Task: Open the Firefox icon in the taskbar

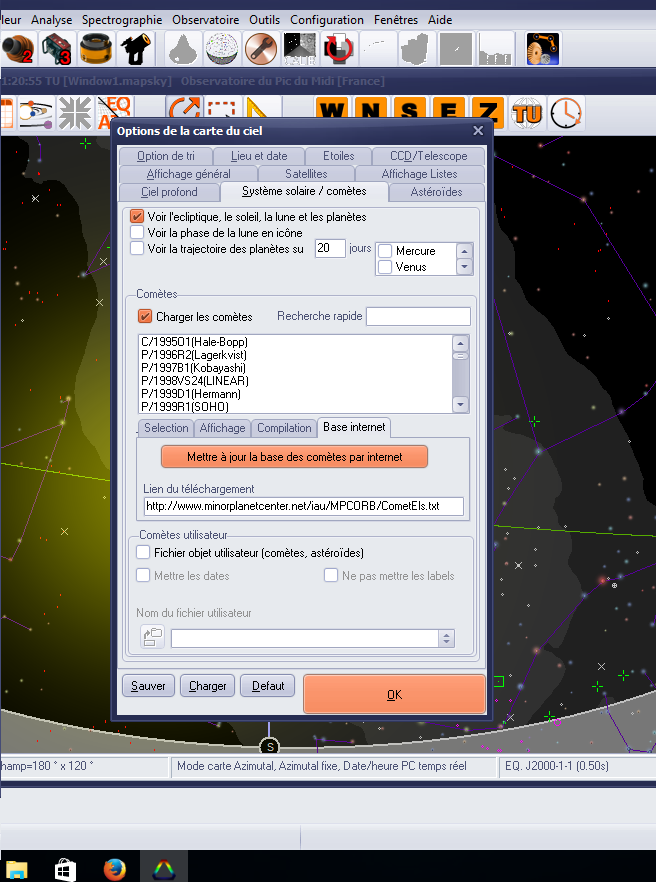Action: coord(115,868)
